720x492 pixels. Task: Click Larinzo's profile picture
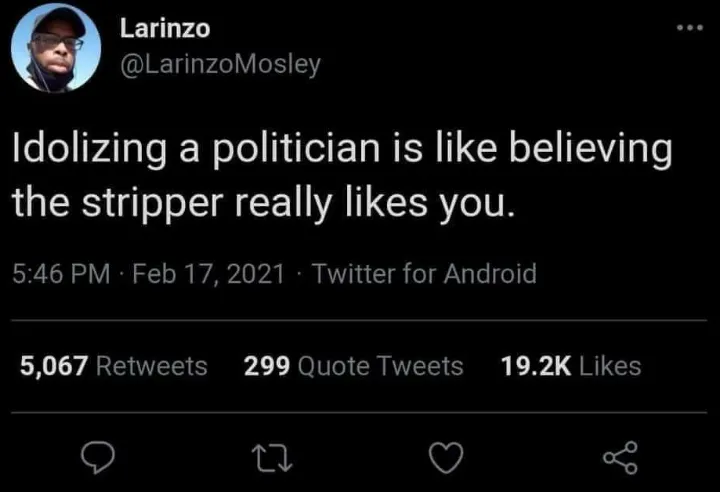(x=57, y=46)
